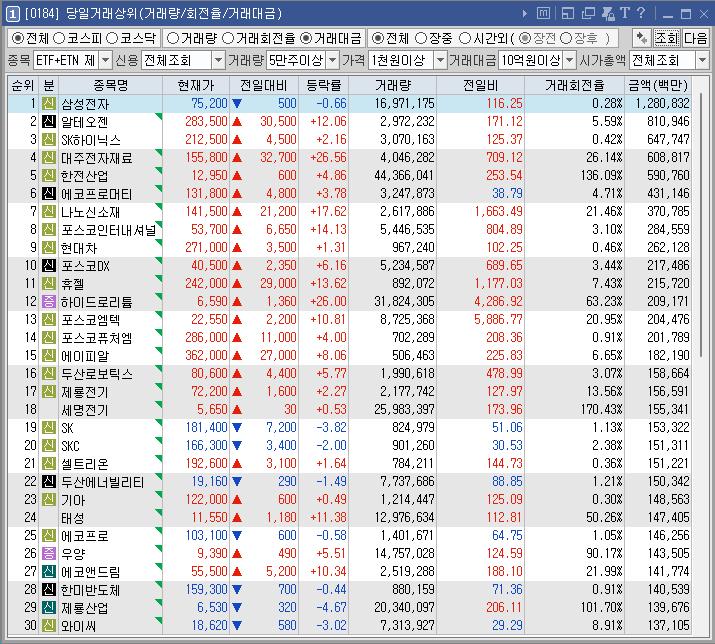
Task: Open the 시가총액 전체조회 dropdown
Action: click(702, 60)
